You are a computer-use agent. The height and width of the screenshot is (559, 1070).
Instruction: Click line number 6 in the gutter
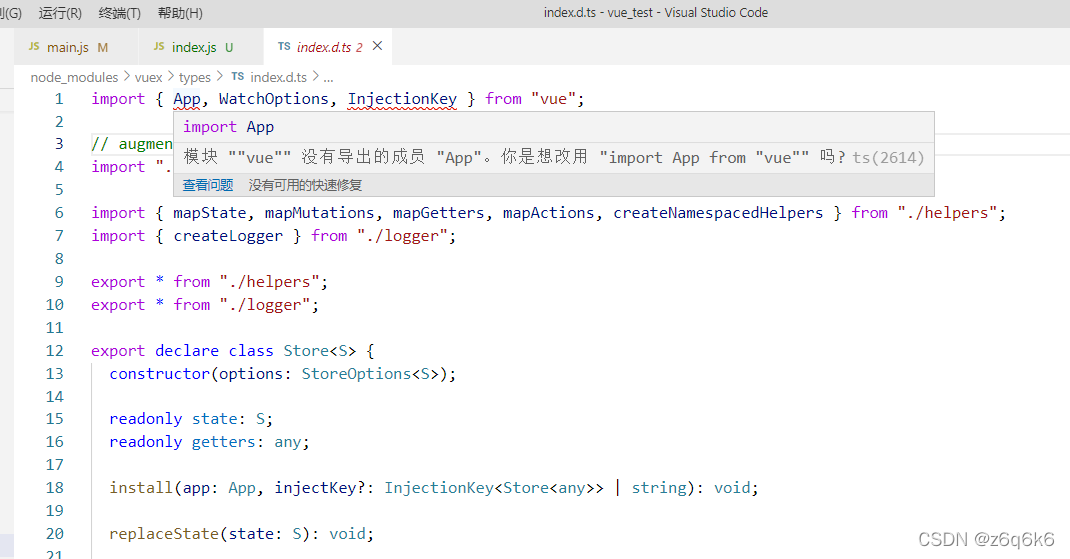click(59, 213)
